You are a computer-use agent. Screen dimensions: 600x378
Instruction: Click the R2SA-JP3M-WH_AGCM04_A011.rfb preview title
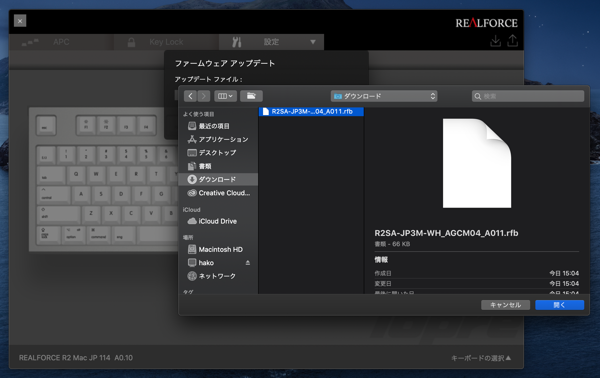446,233
